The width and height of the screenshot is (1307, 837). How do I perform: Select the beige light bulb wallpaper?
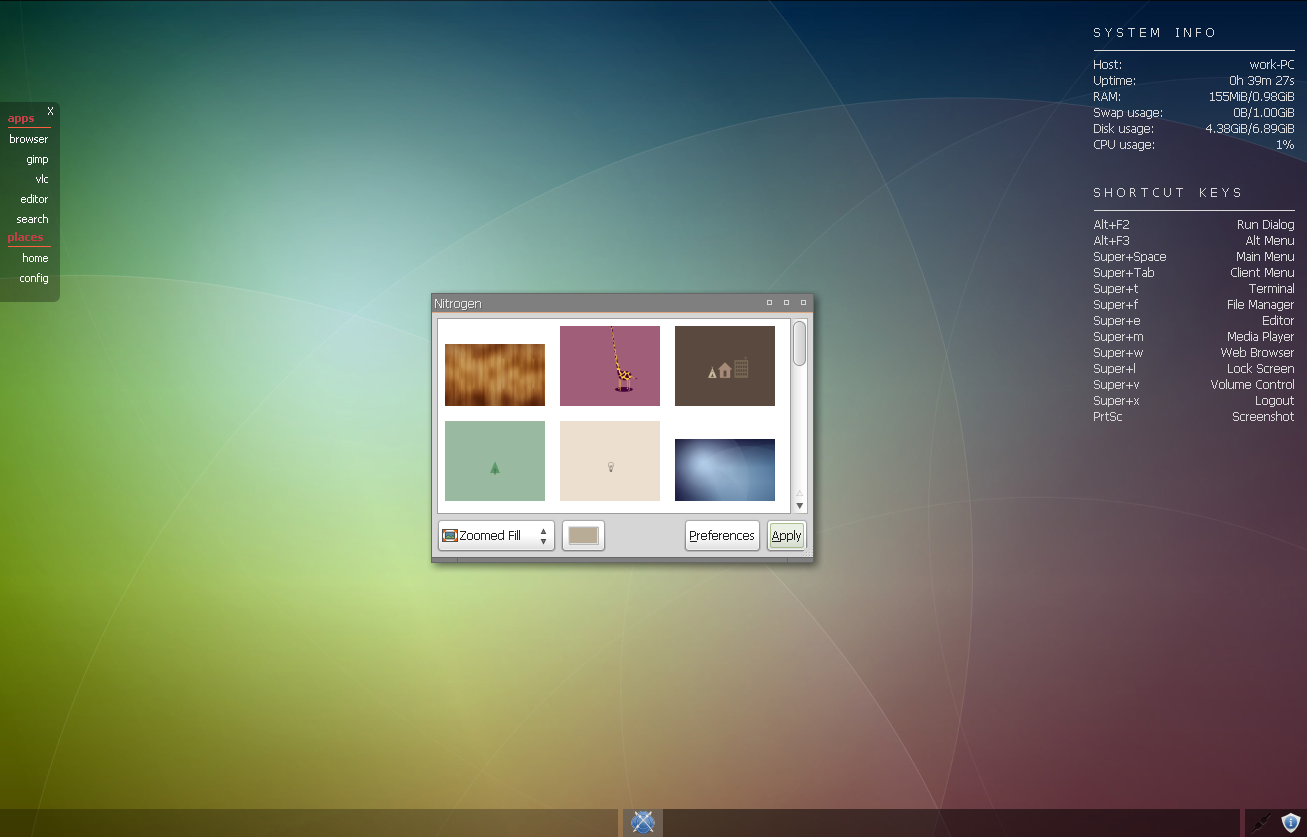click(x=610, y=461)
